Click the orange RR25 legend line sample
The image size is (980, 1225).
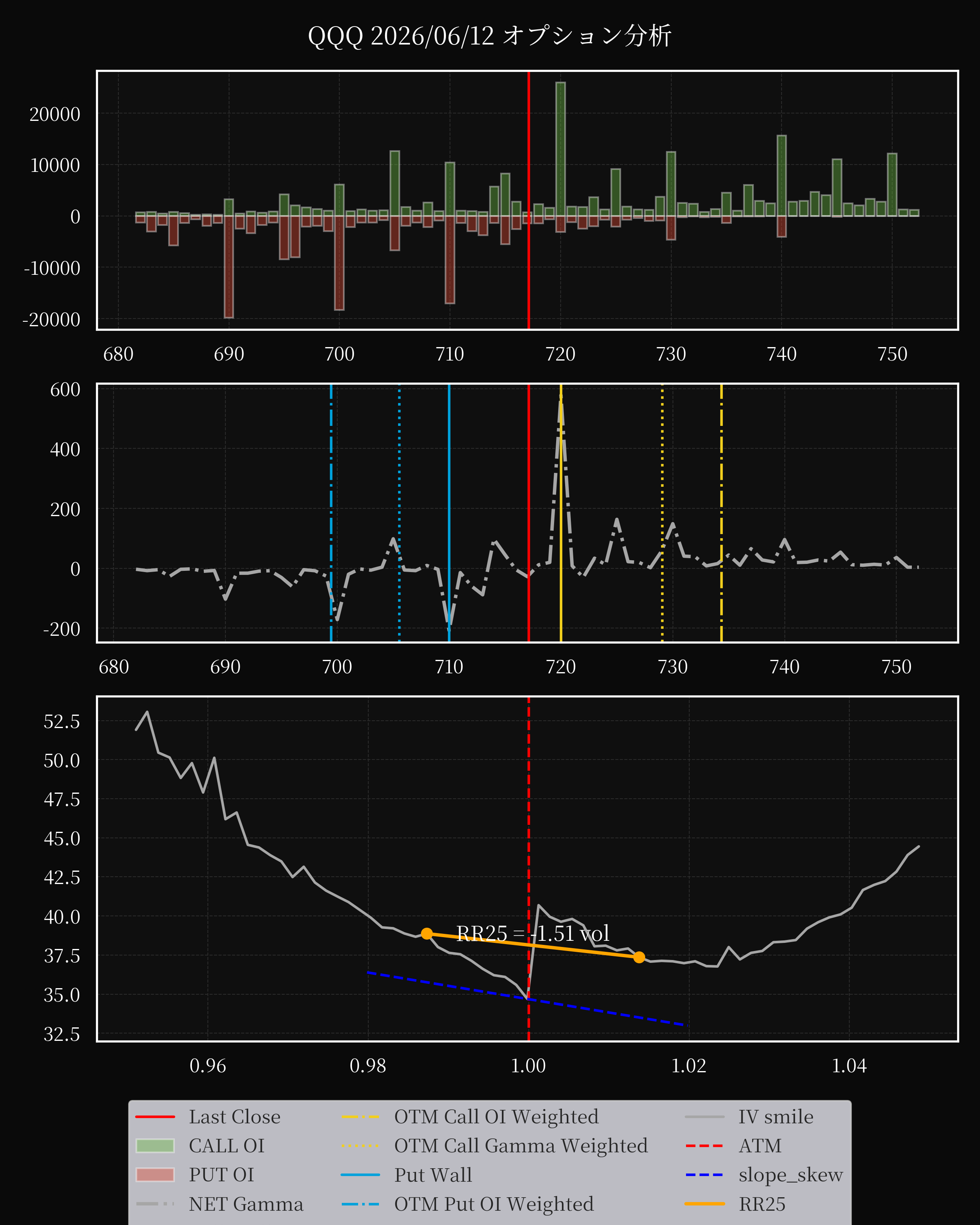(704, 1204)
